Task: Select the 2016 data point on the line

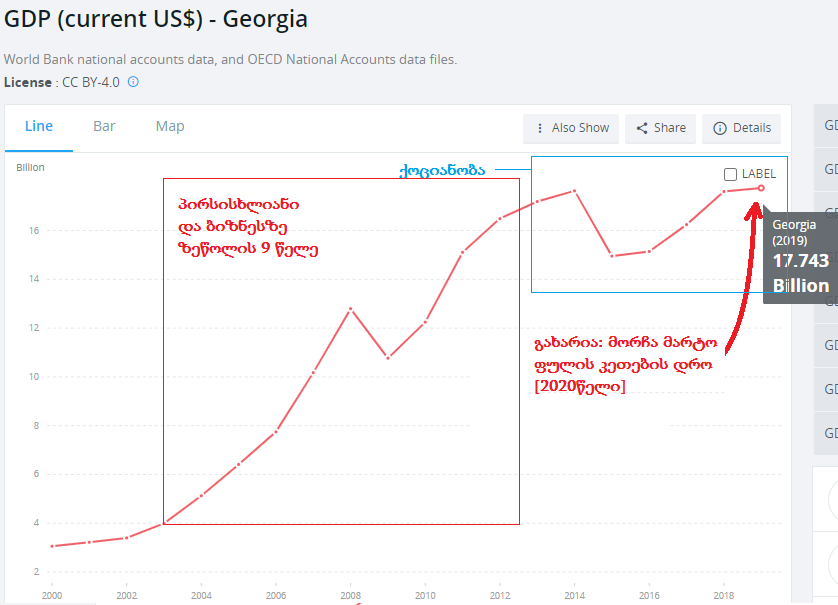Action: (649, 251)
